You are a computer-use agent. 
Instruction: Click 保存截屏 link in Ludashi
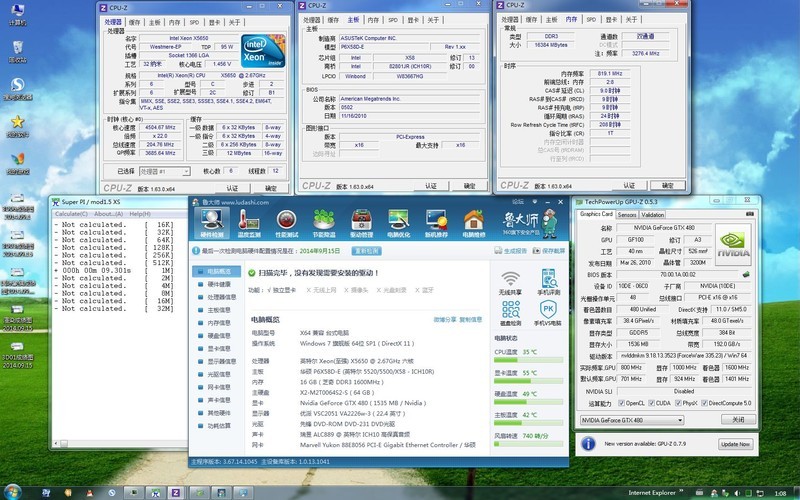549,251
